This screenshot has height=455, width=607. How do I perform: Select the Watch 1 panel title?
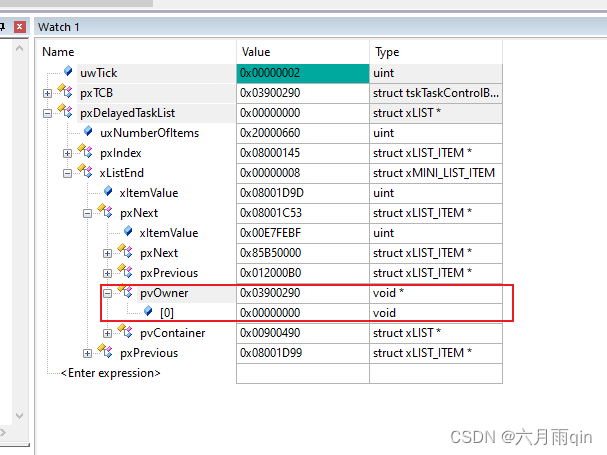[x=59, y=27]
